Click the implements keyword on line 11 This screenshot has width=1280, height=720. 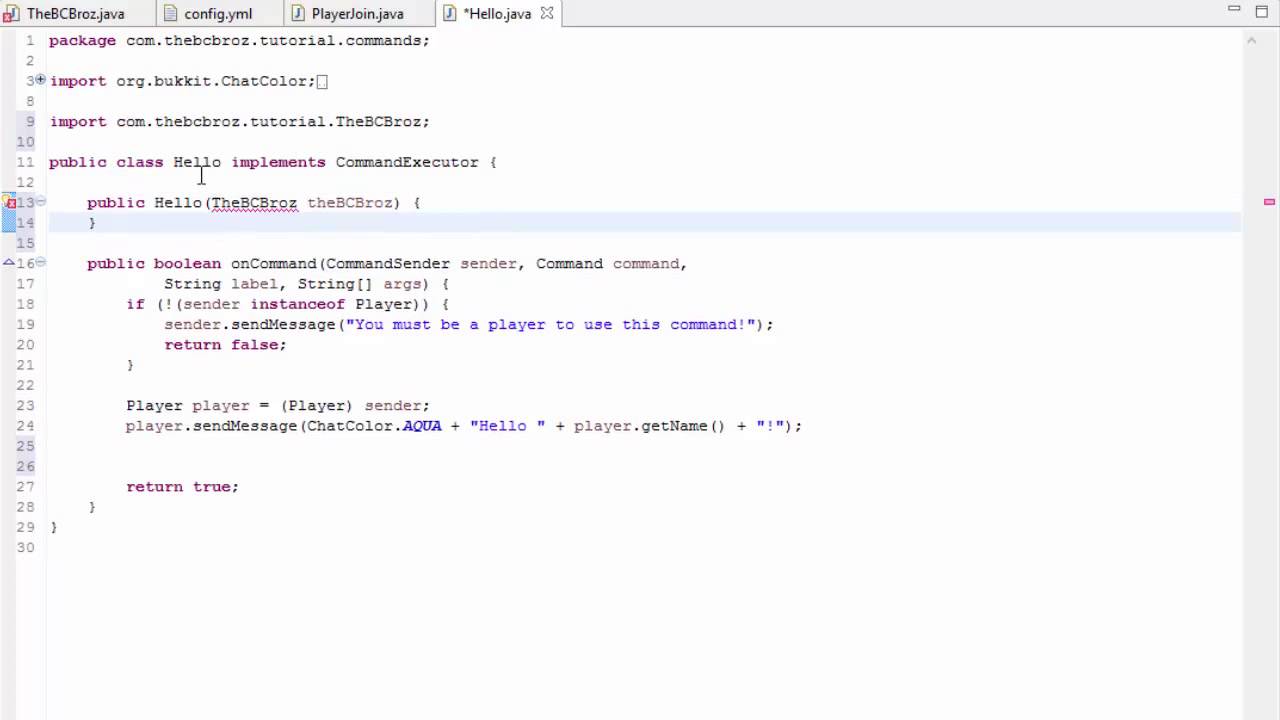point(278,162)
